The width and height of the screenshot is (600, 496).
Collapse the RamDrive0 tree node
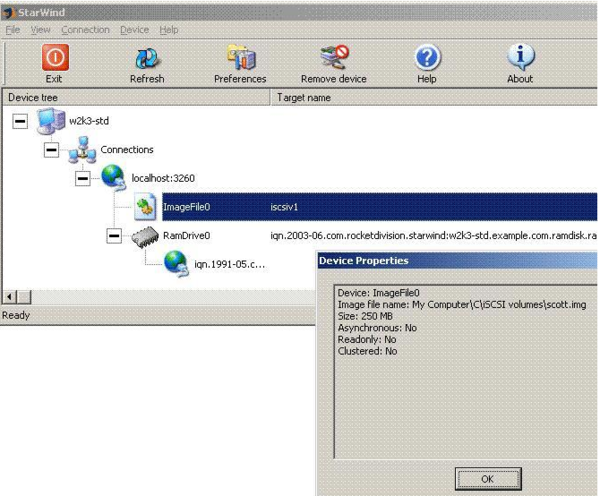[114, 236]
